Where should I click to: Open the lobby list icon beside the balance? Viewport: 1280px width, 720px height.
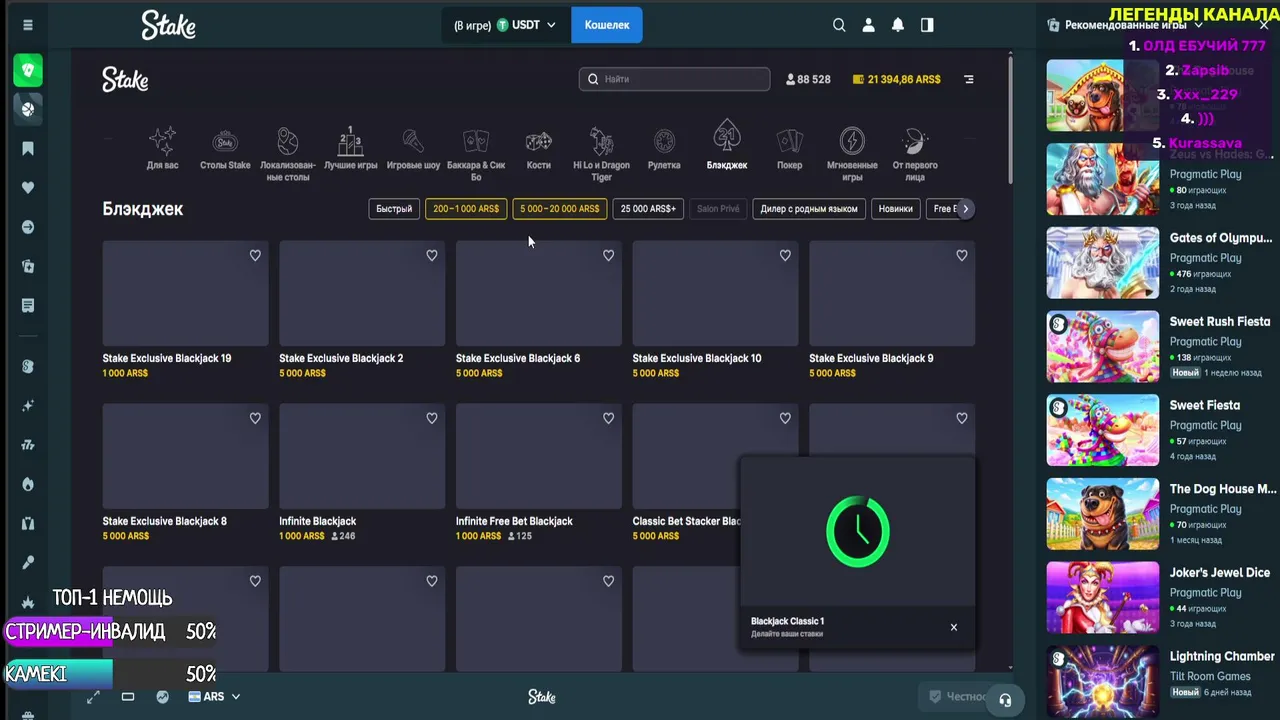point(968,79)
